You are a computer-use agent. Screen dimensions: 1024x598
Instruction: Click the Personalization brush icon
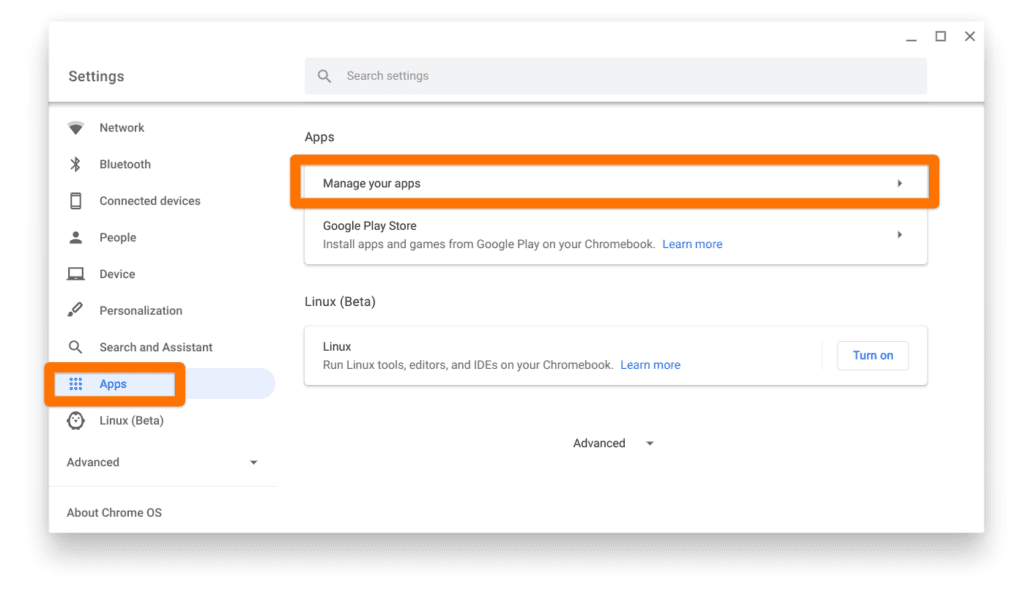pyautogui.click(x=75, y=310)
